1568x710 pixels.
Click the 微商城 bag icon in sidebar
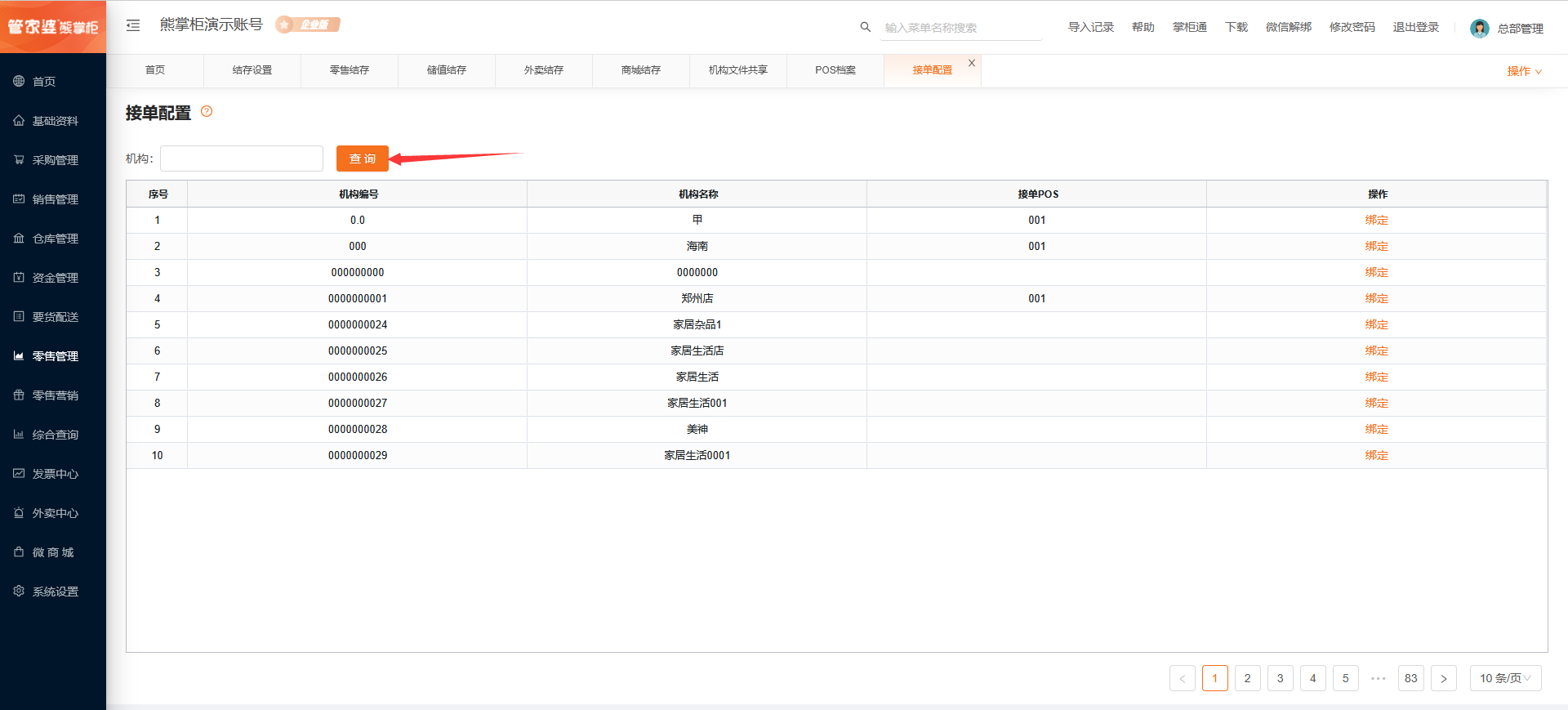(x=19, y=551)
